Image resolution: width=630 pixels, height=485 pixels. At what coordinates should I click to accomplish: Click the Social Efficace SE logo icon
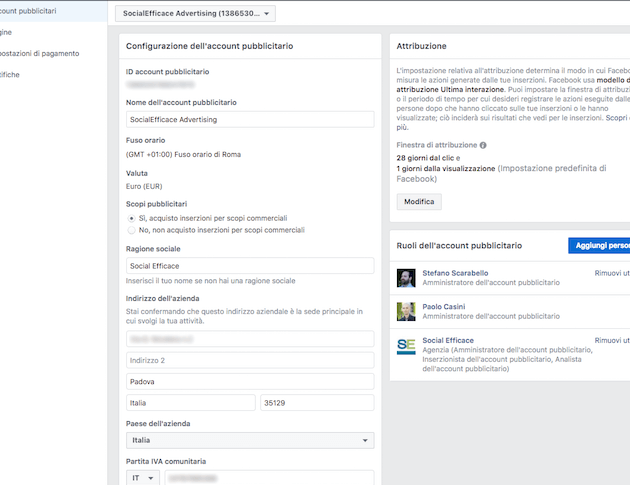(406, 346)
